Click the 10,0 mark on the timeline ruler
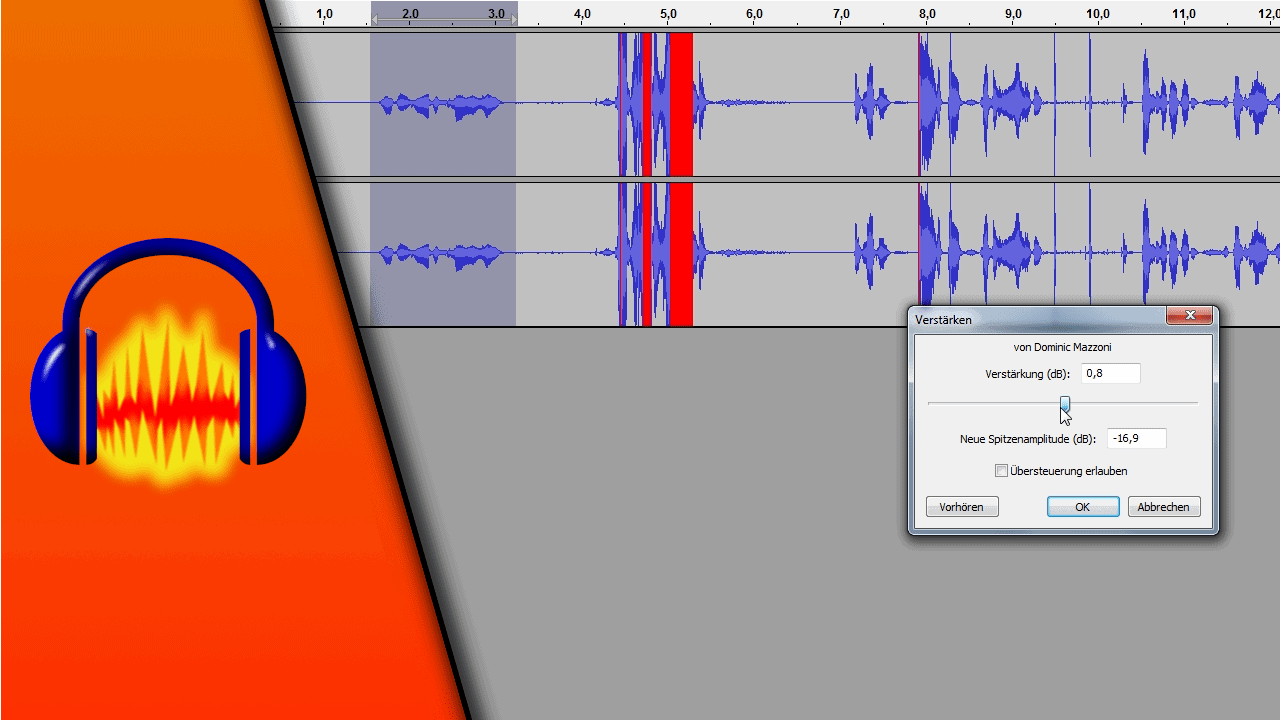 [x=1097, y=14]
